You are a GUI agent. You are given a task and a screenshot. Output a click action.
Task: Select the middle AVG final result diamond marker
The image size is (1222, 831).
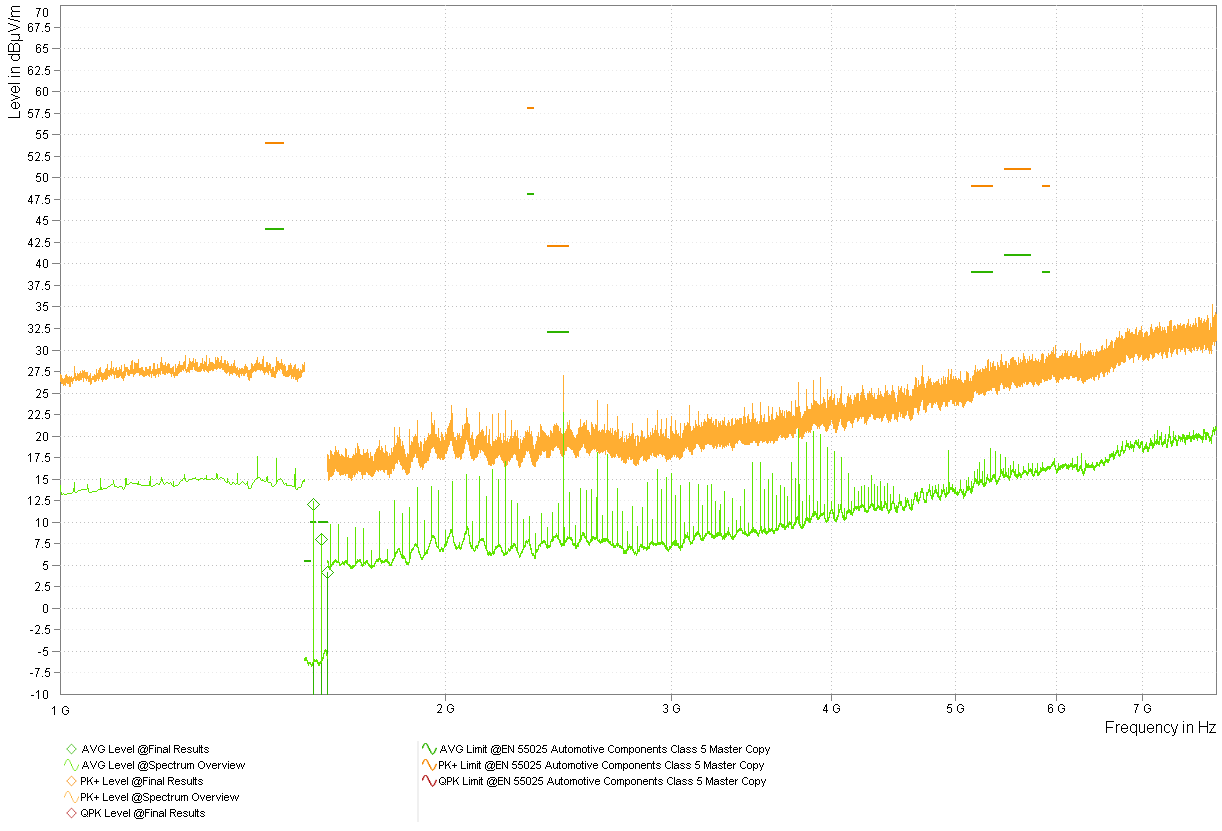tap(321, 539)
